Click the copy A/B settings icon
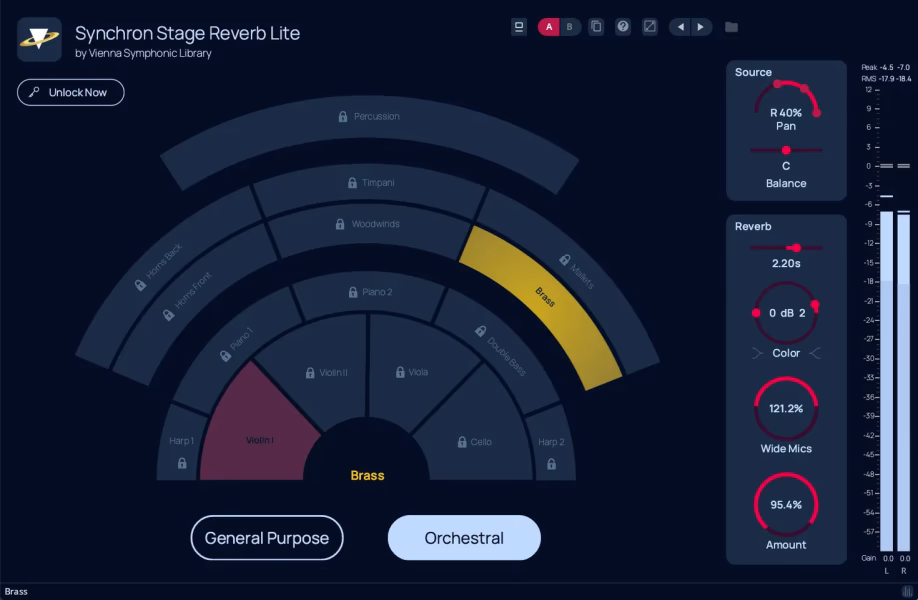The width and height of the screenshot is (918, 600). click(596, 27)
